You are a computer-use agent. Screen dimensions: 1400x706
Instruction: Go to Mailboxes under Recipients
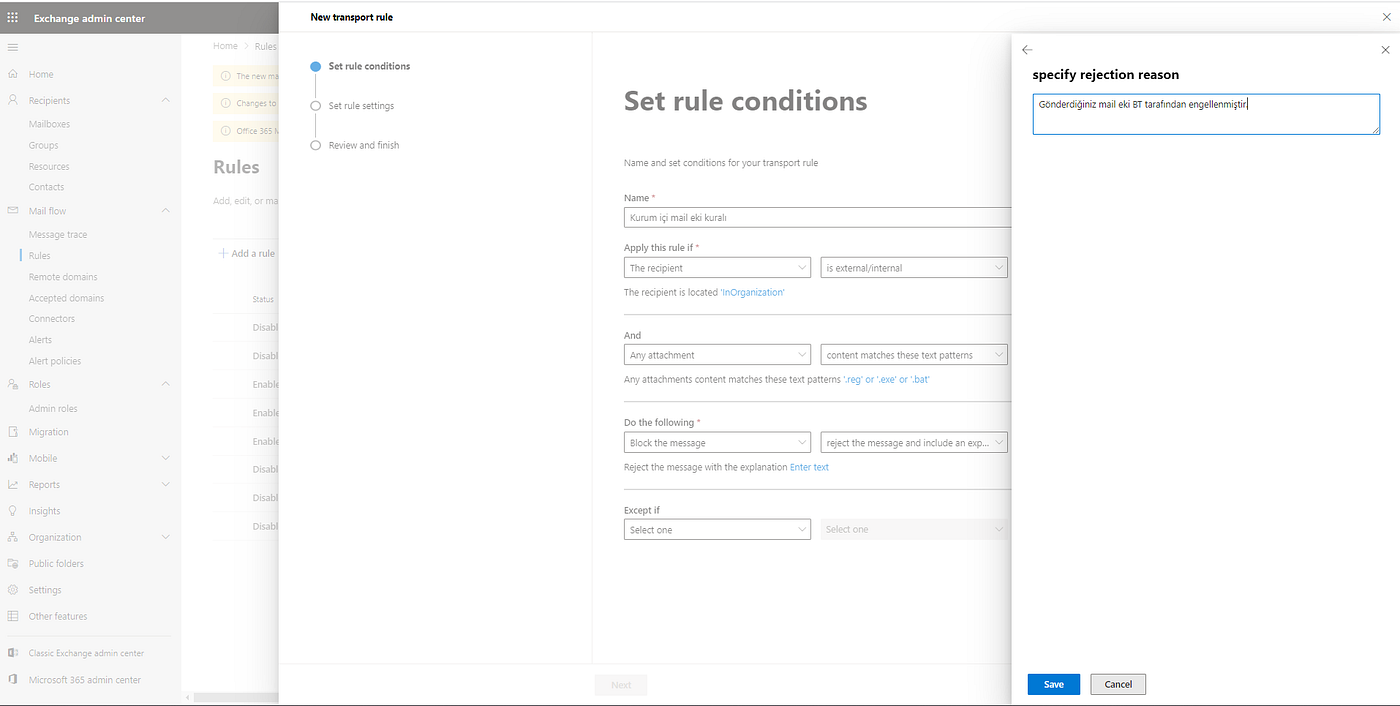(49, 124)
